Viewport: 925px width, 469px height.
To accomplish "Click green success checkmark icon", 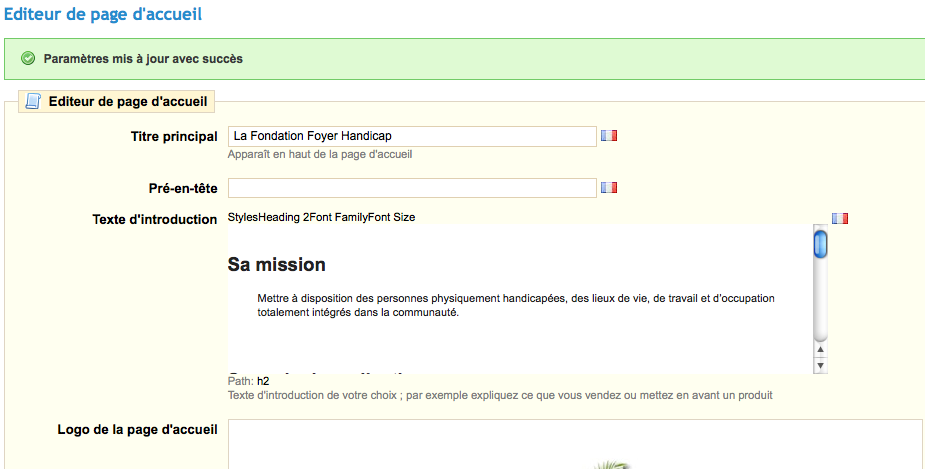I will [x=28, y=58].
